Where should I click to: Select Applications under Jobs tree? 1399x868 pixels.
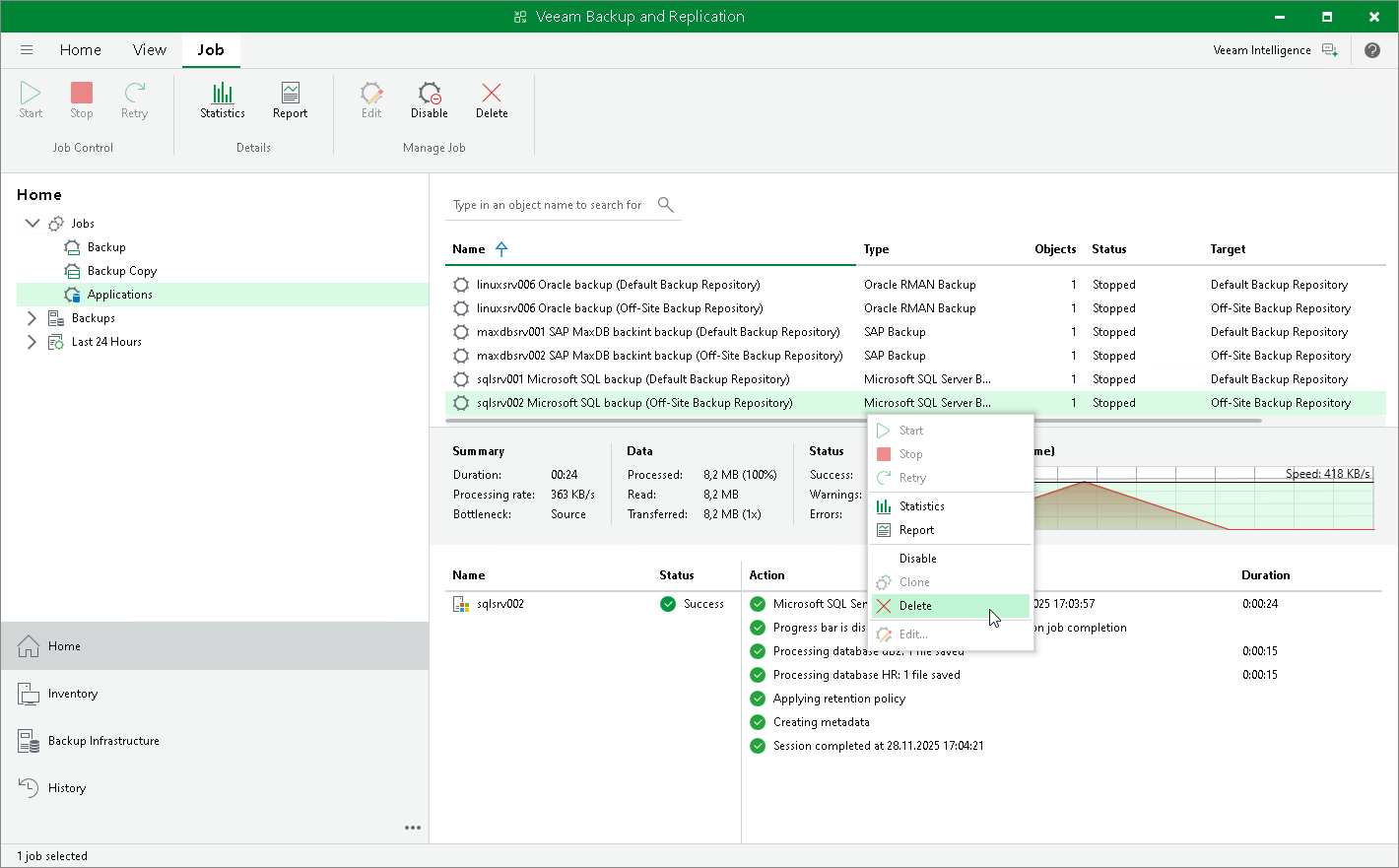(120, 295)
